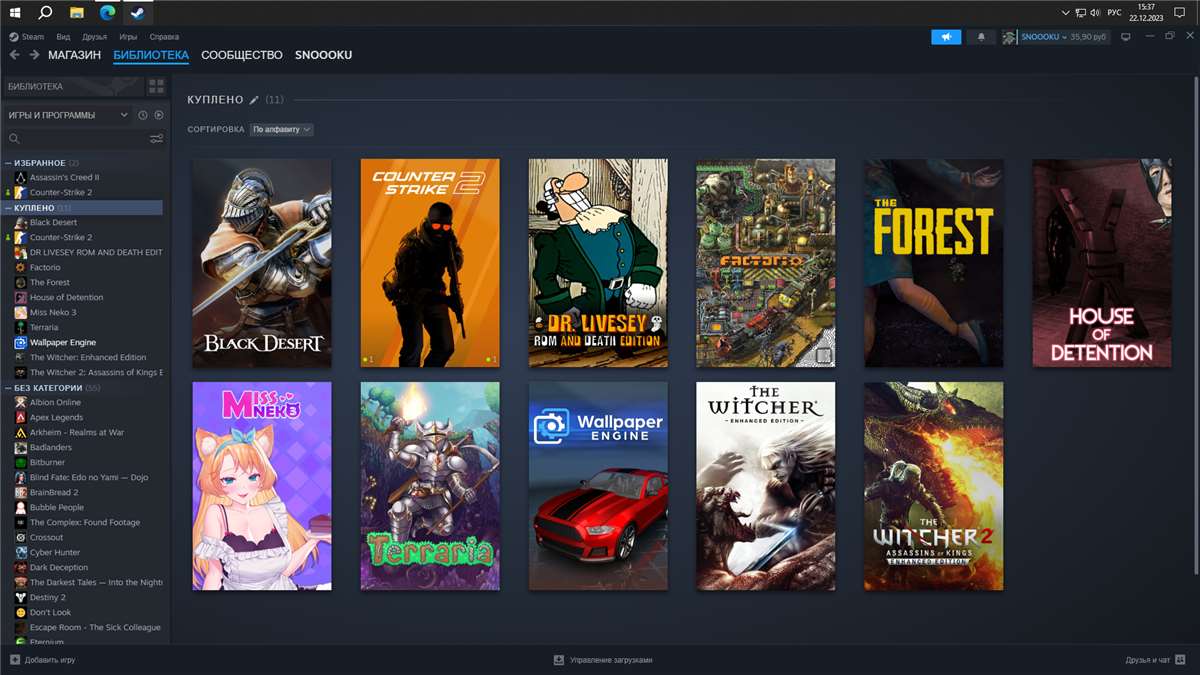Open advanced filter settings icon in the sidebar
The height and width of the screenshot is (675, 1200).
[x=156, y=139]
